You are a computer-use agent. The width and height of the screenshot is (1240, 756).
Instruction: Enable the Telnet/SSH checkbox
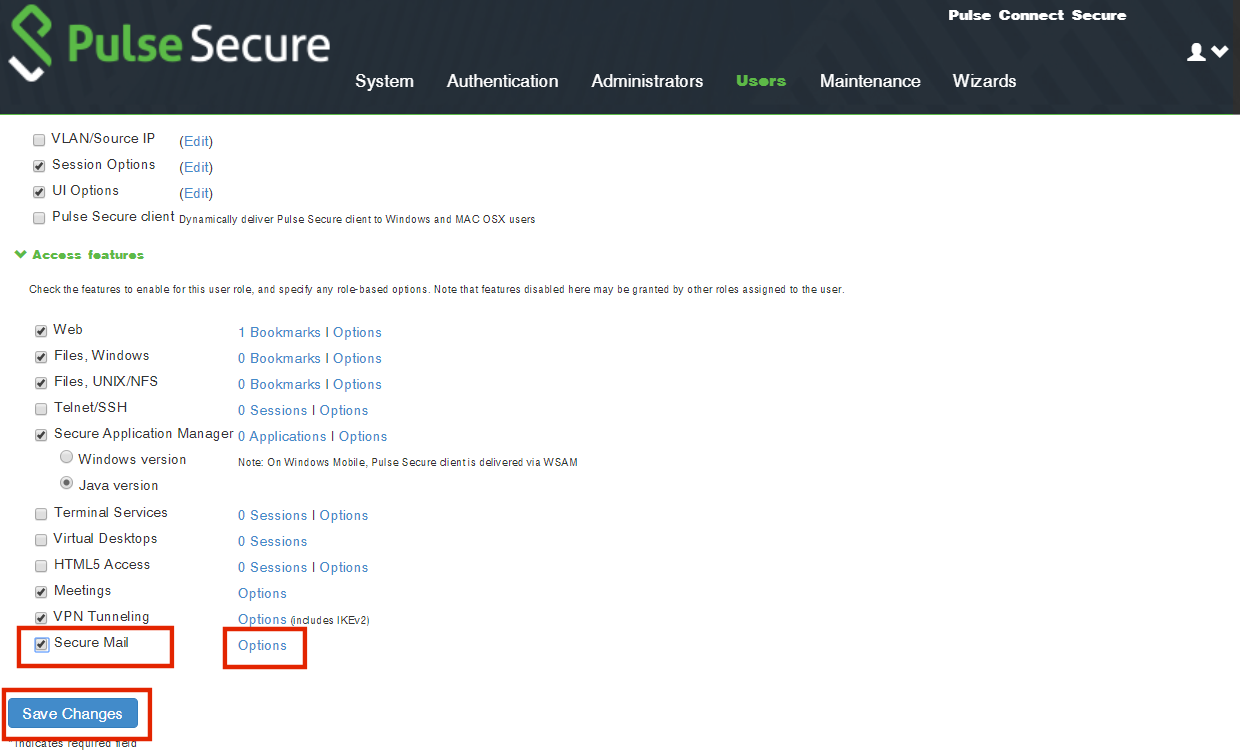tap(41, 409)
